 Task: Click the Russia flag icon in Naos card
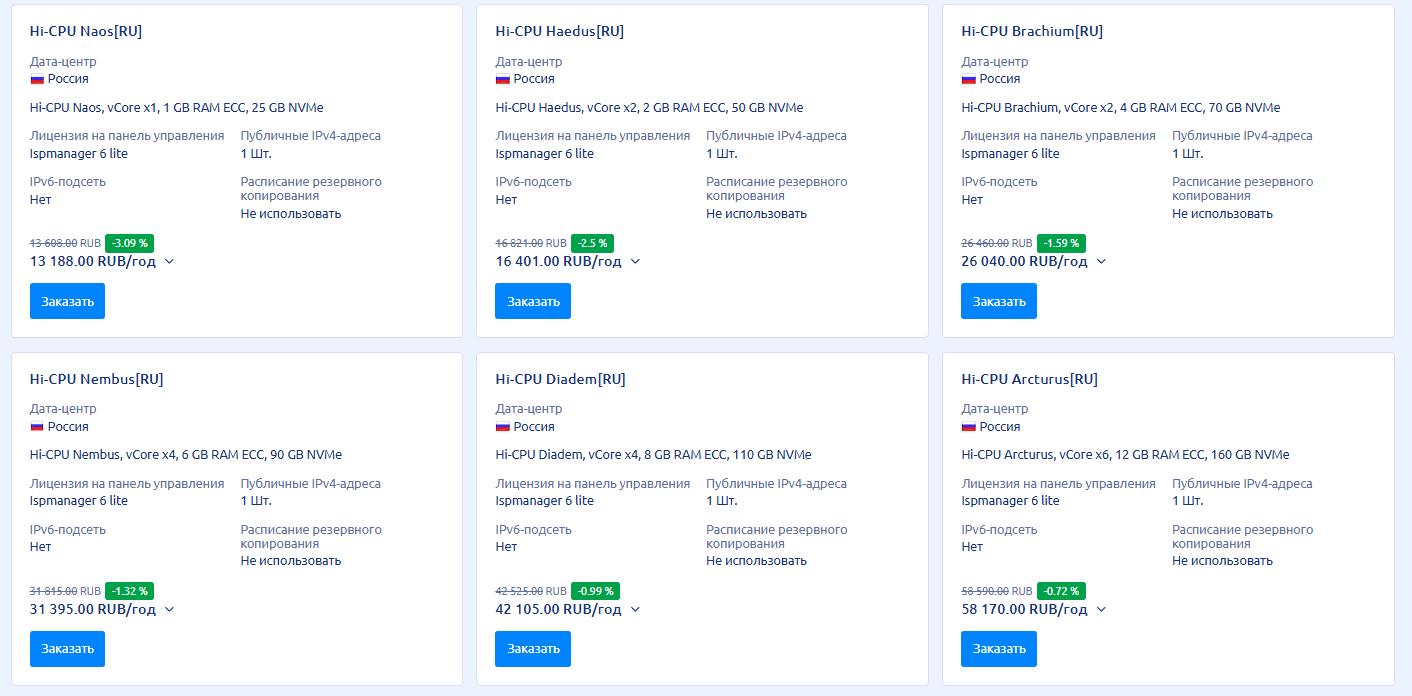point(37,79)
